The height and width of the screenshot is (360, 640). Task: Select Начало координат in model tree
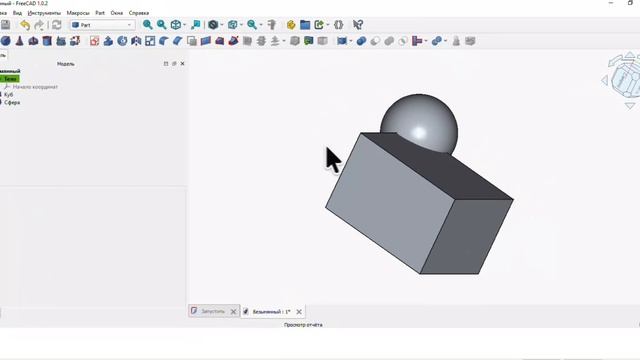tap(35, 87)
